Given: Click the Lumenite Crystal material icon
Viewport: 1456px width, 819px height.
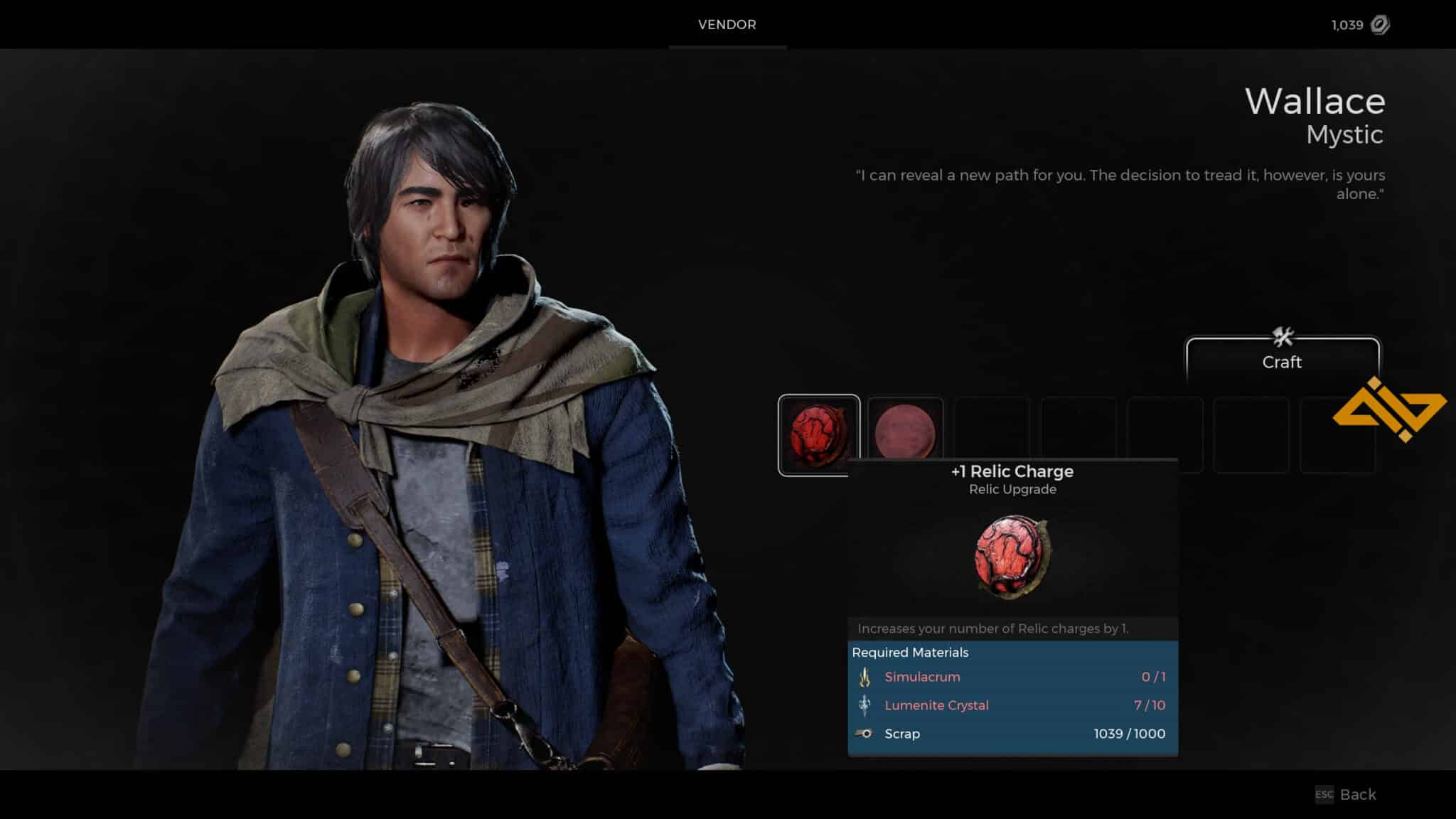Looking at the screenshot, I should point(865,705).
